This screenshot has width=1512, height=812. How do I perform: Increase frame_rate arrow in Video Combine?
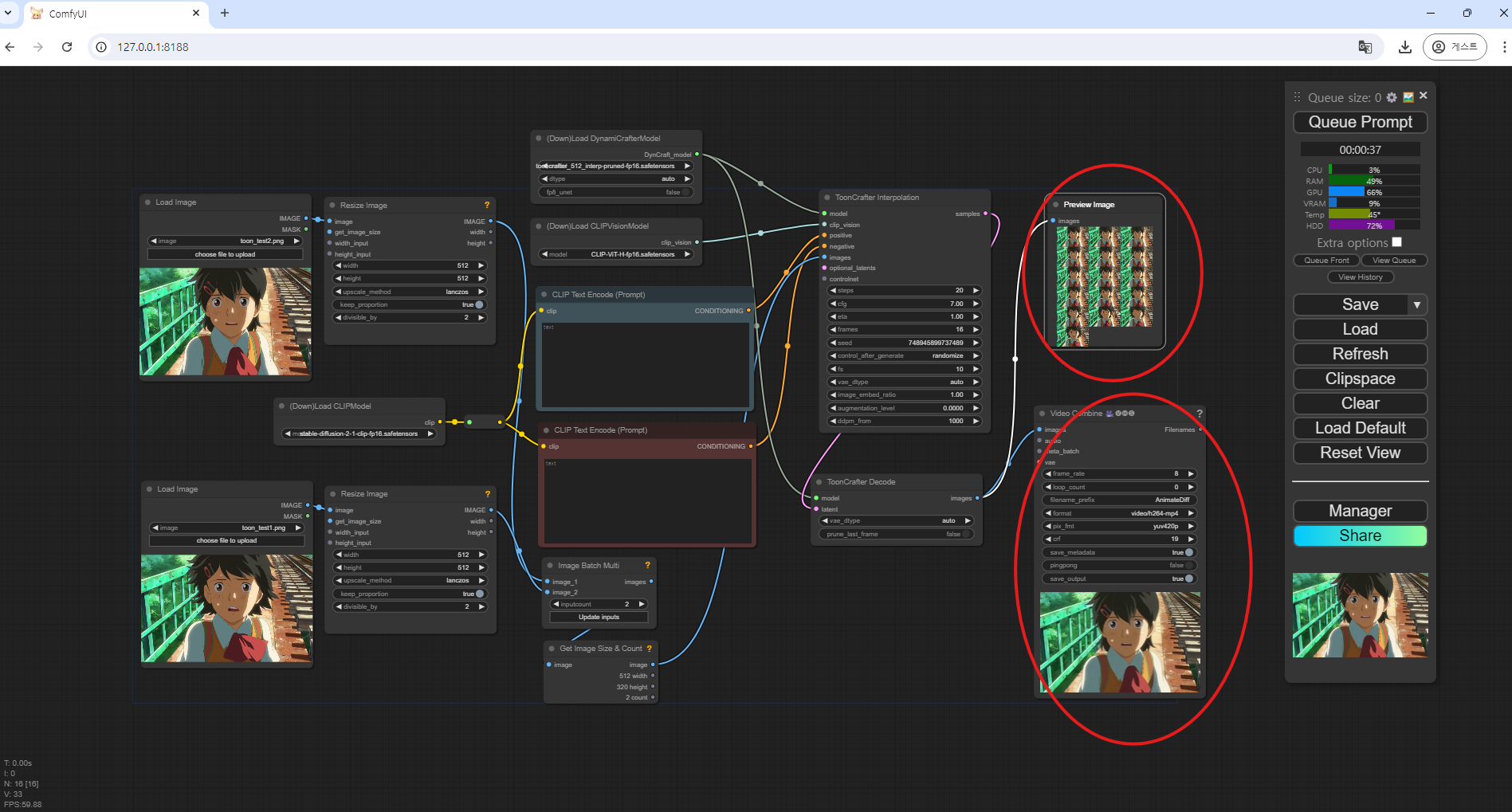coord(1191,474)
